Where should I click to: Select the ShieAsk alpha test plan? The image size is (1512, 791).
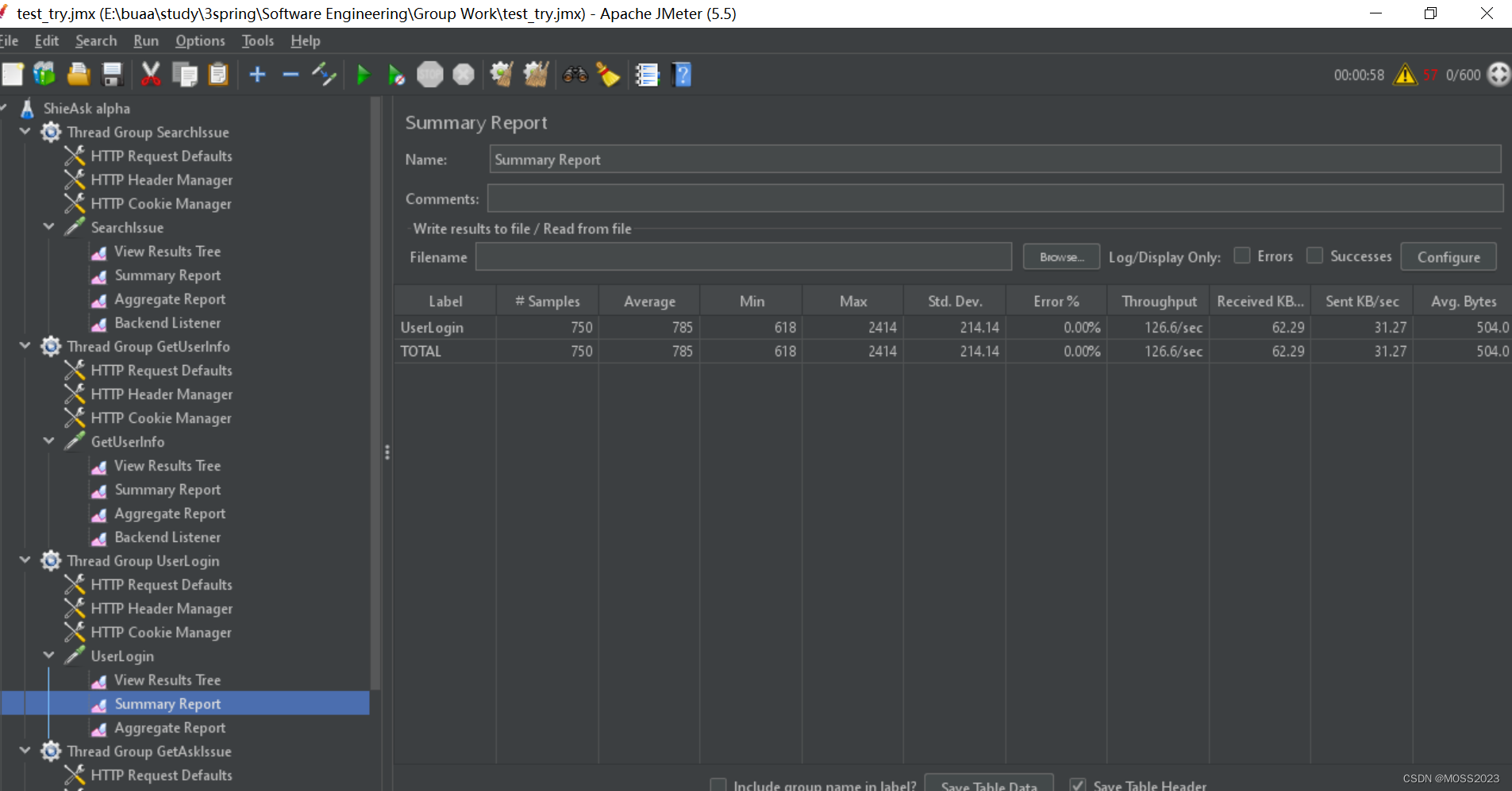(87, 109)
